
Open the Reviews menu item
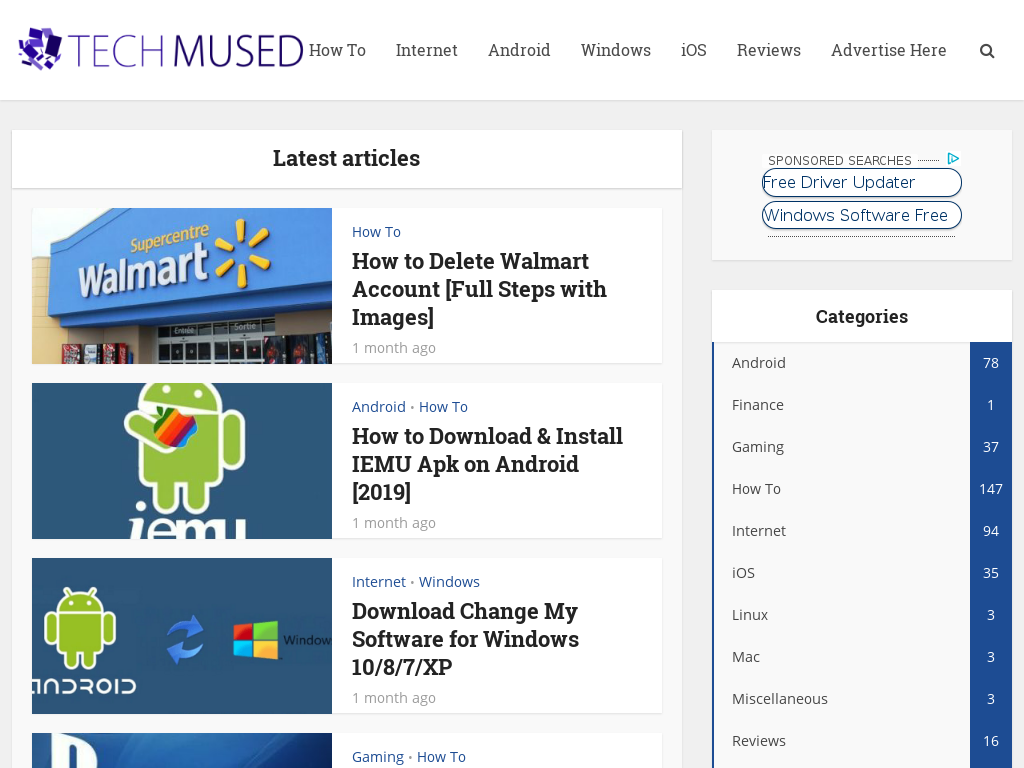tap(769, 50)
